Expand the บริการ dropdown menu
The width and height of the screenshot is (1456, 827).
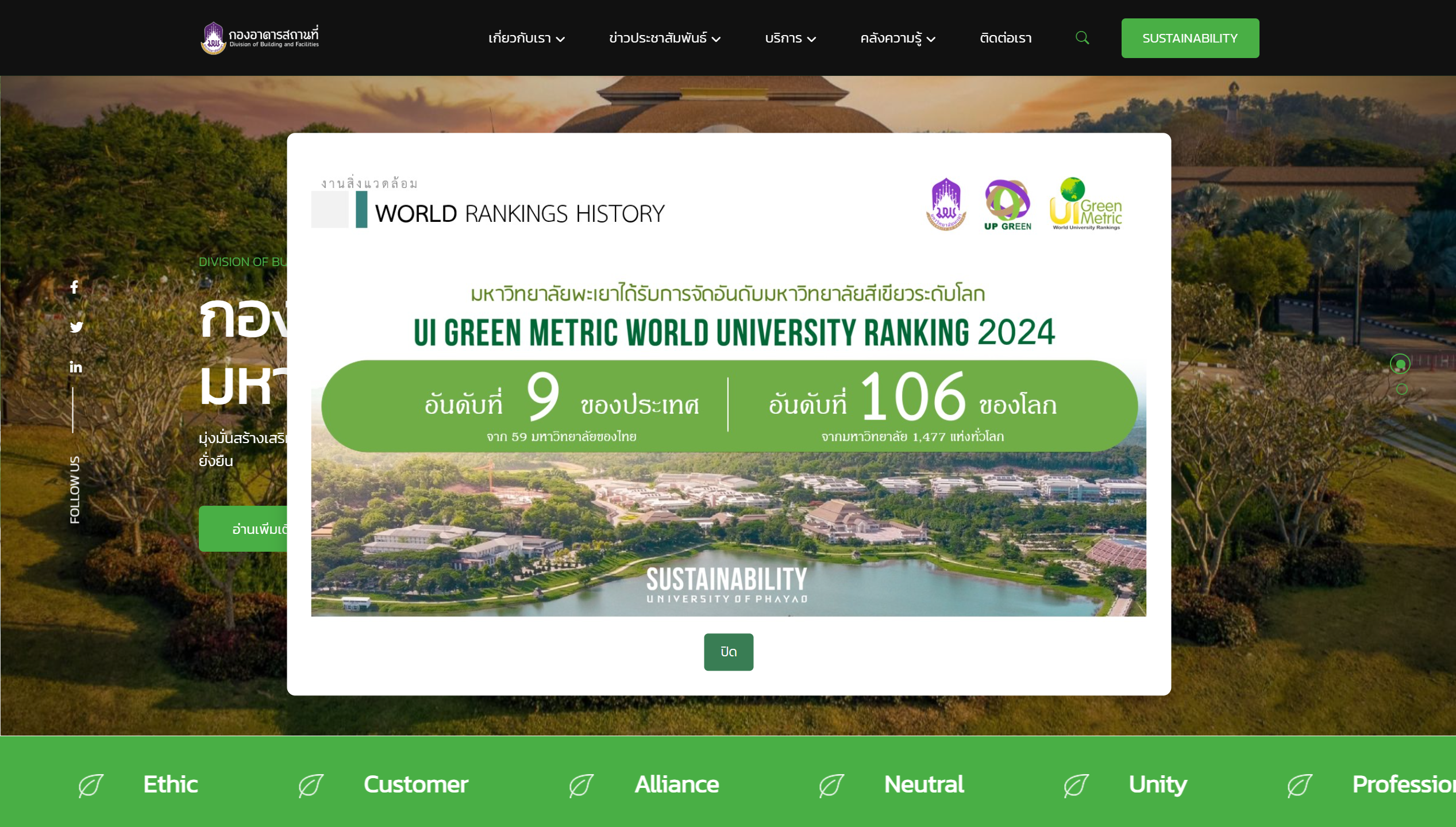[790, 38]
